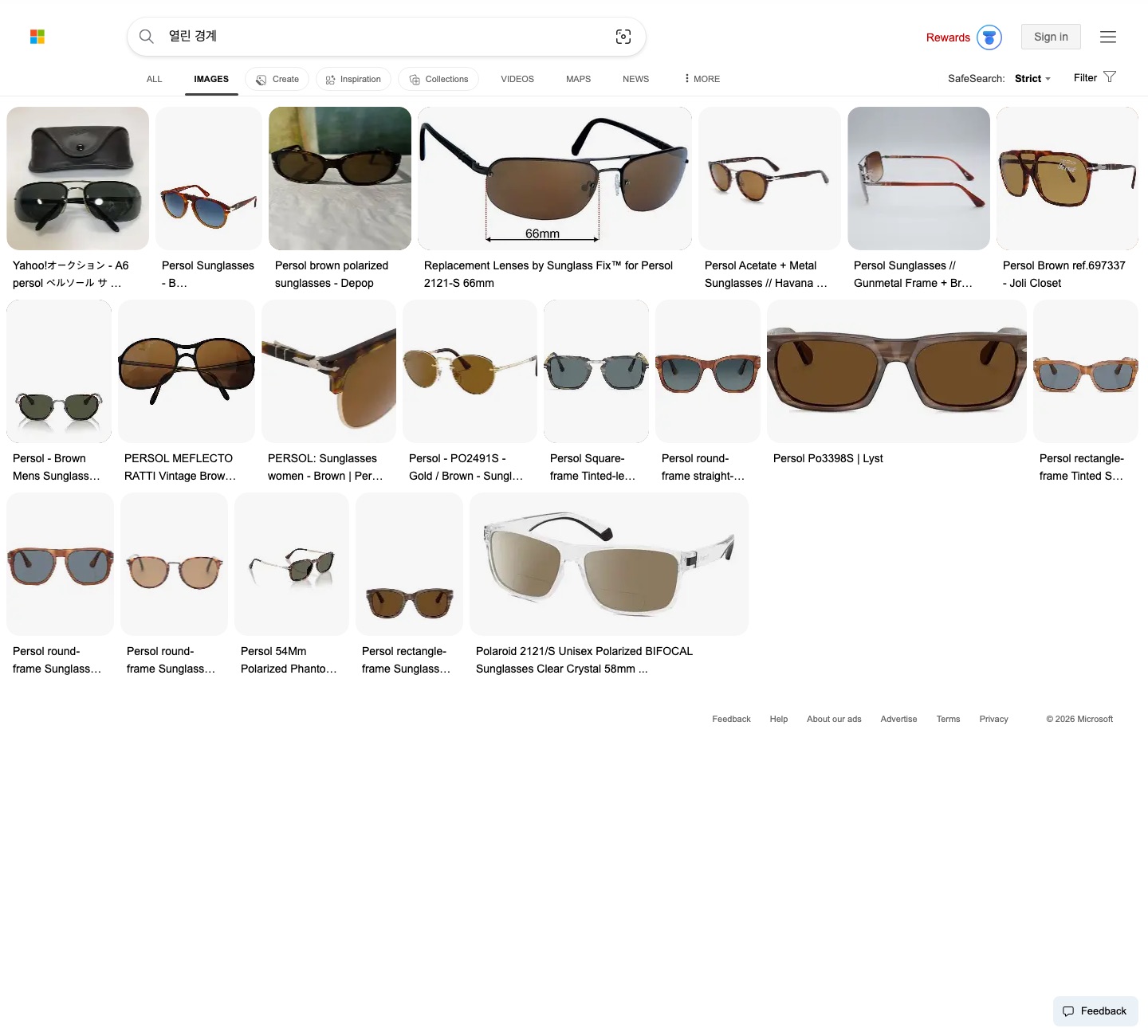The height and width of the screenshot is (1036, 1148).
Task: Open the PERSOL MEFLECTO RATTI Vintage image
Action: click(187, 371)
